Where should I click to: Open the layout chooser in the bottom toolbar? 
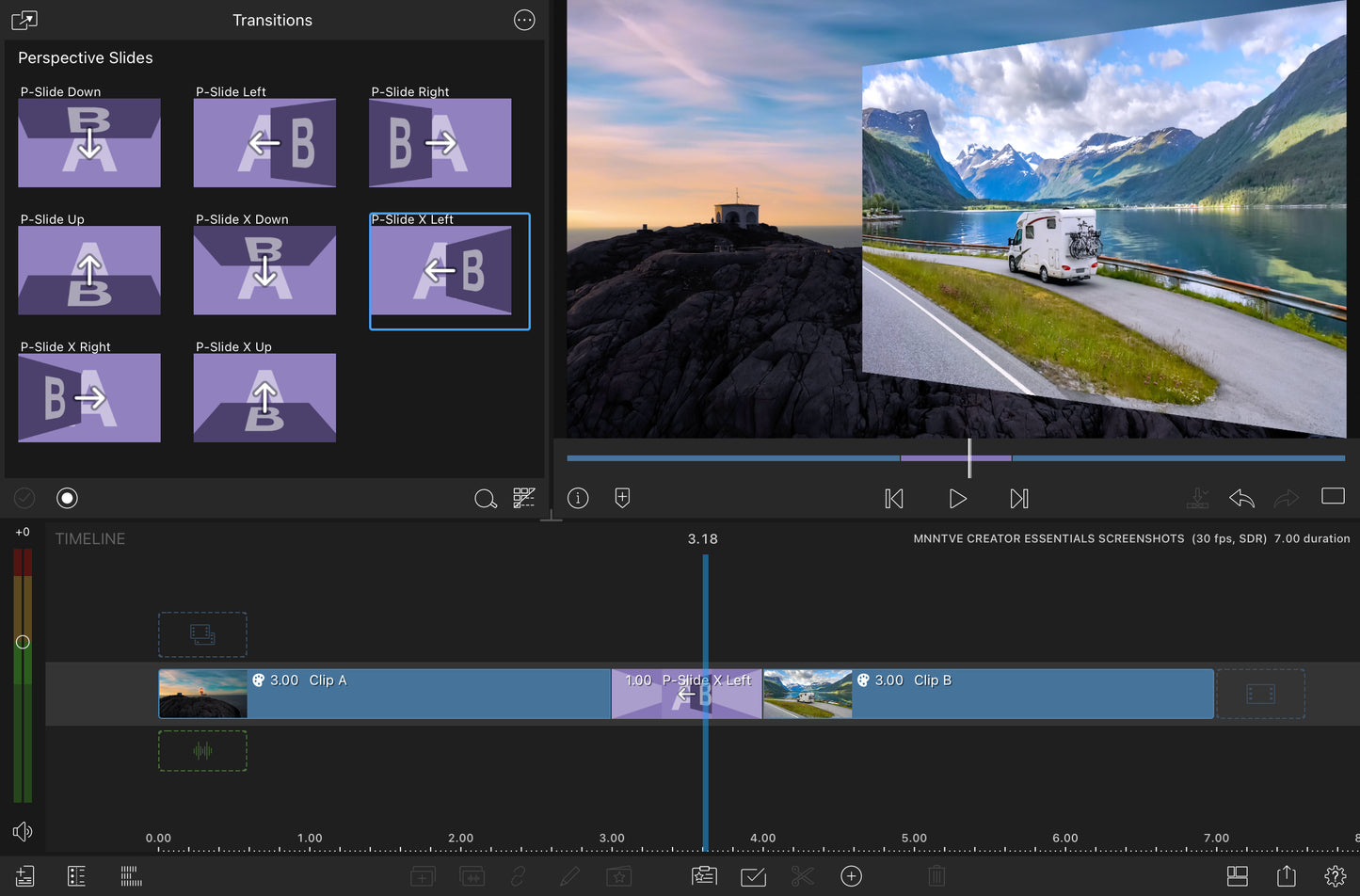click(x=1237, y=876)
